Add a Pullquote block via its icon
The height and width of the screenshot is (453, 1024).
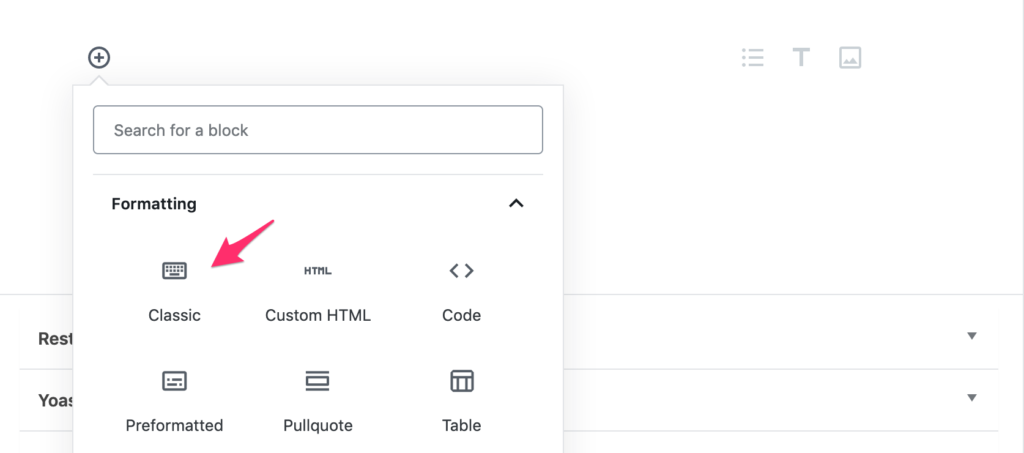click(x=318, y=381)
